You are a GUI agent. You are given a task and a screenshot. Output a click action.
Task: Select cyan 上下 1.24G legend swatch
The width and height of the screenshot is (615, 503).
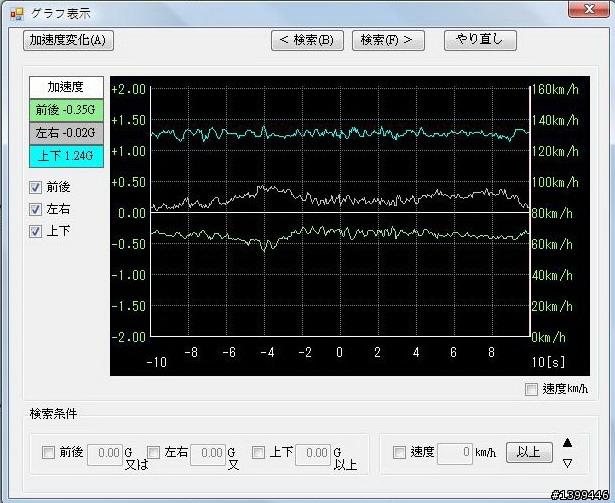coord(66,157)
